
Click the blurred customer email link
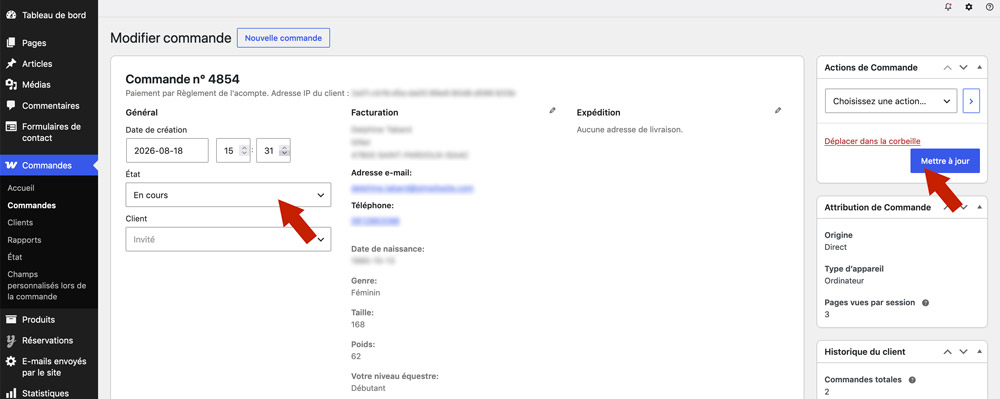pos(413,189)
